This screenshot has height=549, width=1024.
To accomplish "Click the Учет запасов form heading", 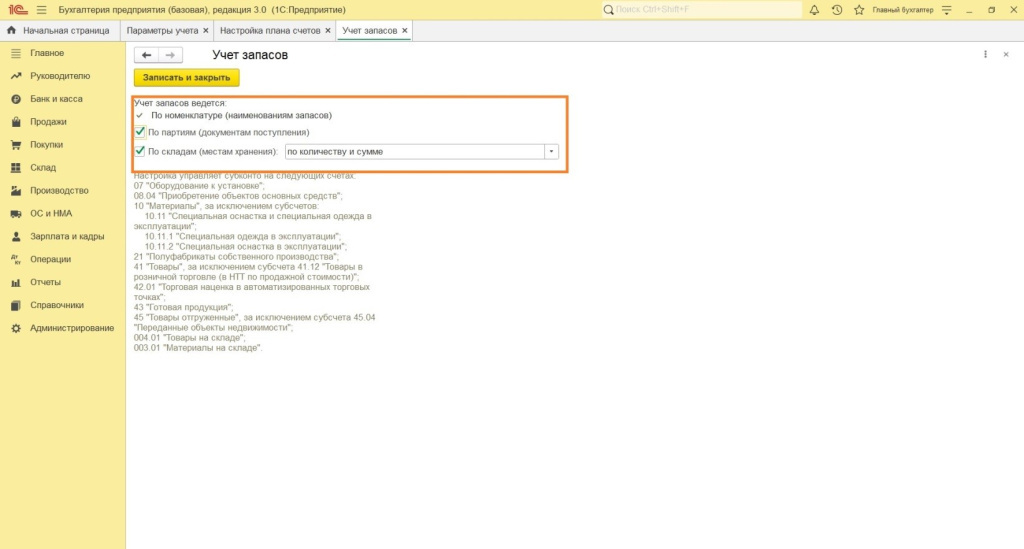I will click(250, 55).
